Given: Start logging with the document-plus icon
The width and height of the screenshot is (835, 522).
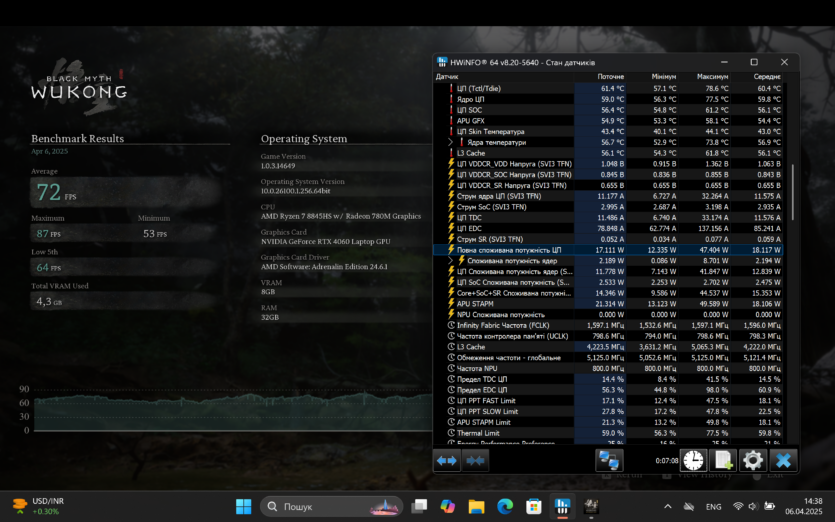Looking at the screenshot, I should (x=723, y=460).
